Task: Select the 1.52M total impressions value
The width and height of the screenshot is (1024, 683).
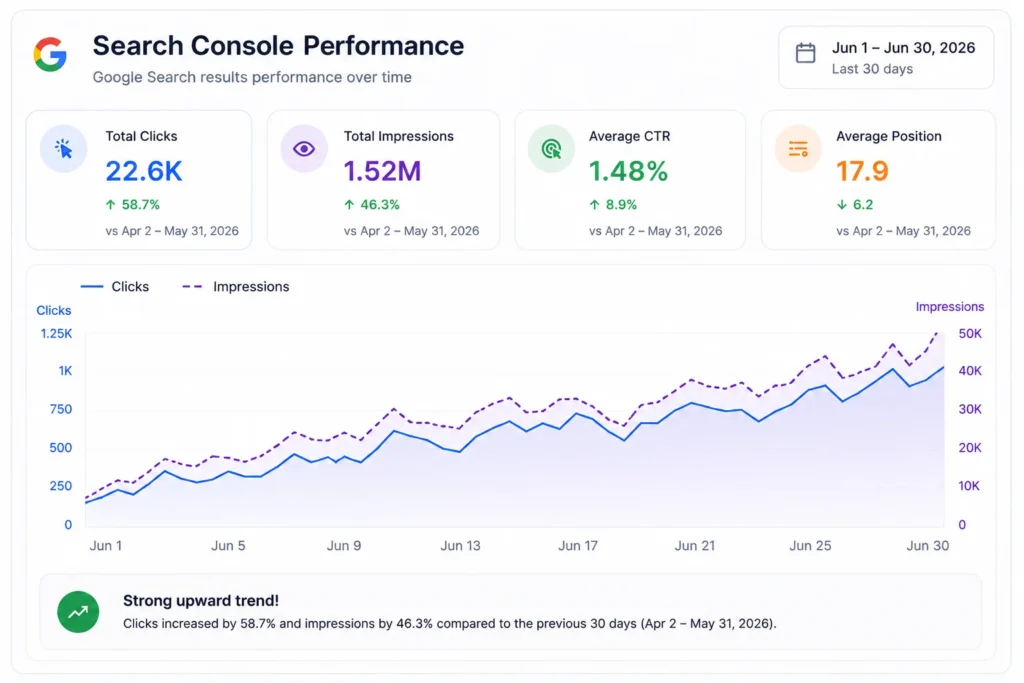Action: (x=383, y=171)
